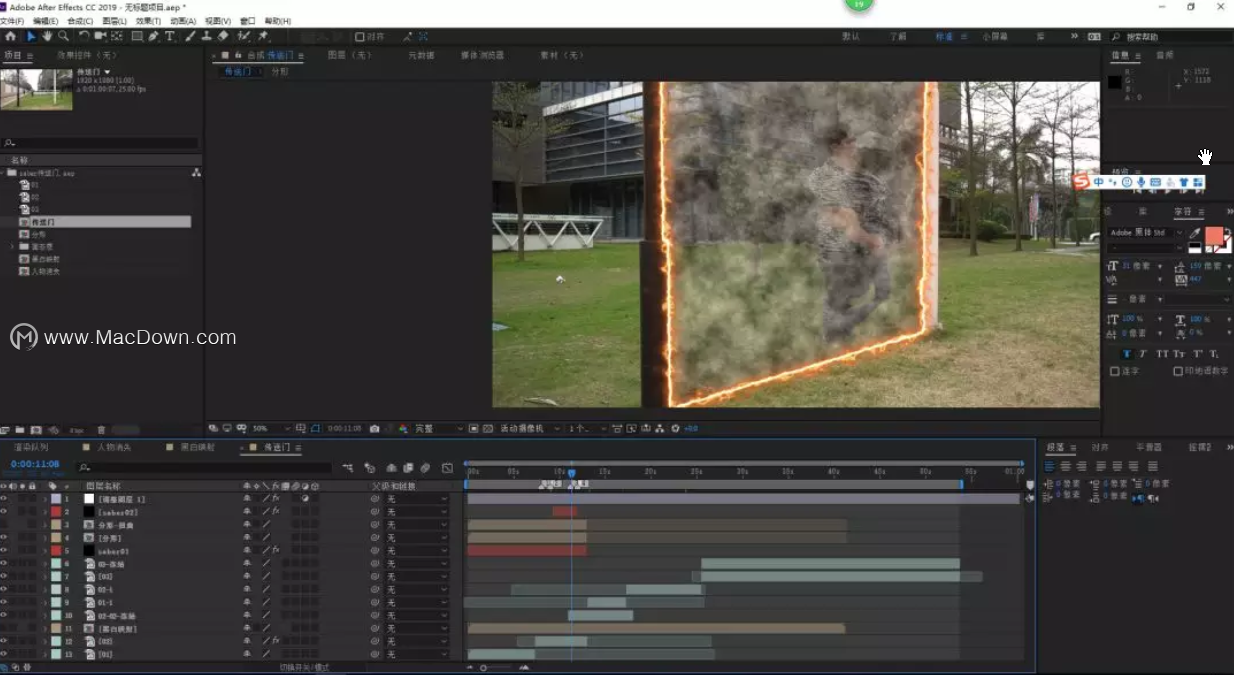This screenshot has width=1234, height=675.
Task: Open the 效果(T) menu
Action: click(x=148, y=21)
